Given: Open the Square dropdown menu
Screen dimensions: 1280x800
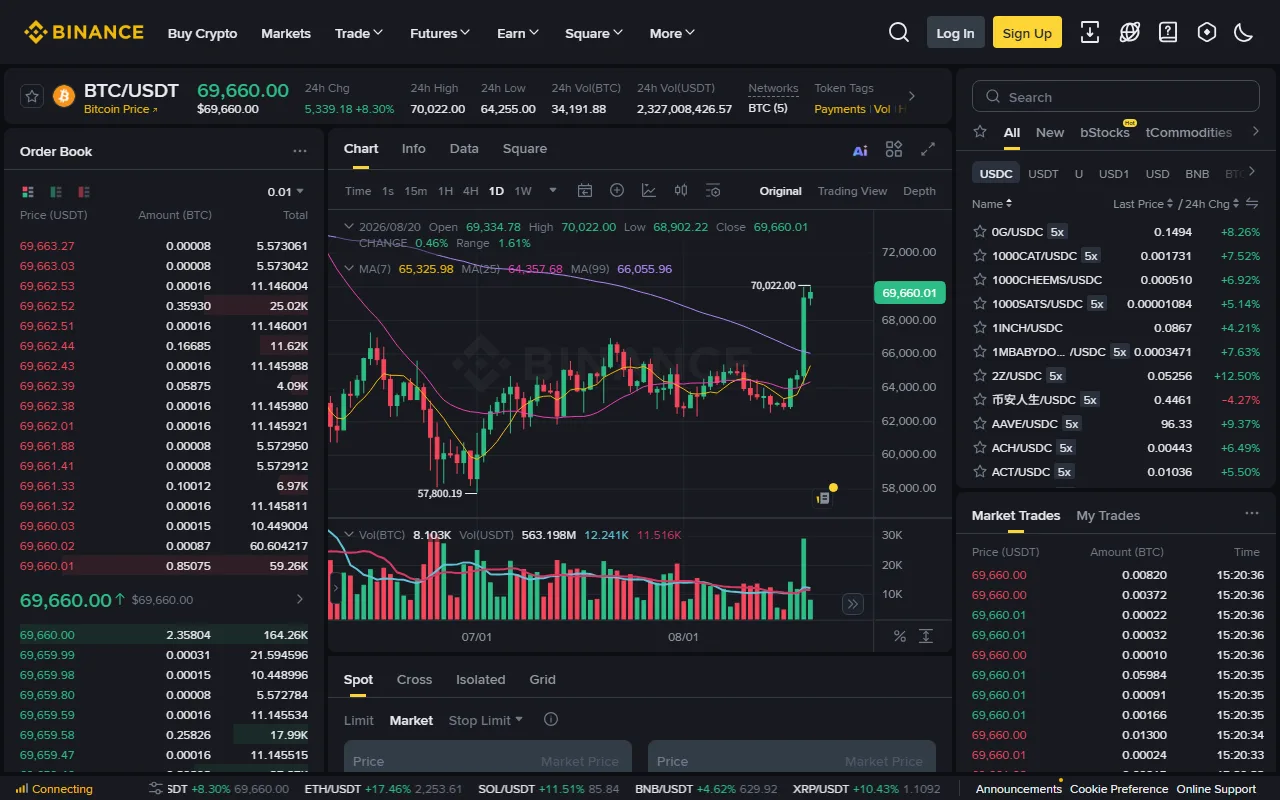Looking at the screenshot, I should pyautogui.click(x=594, y=33).
